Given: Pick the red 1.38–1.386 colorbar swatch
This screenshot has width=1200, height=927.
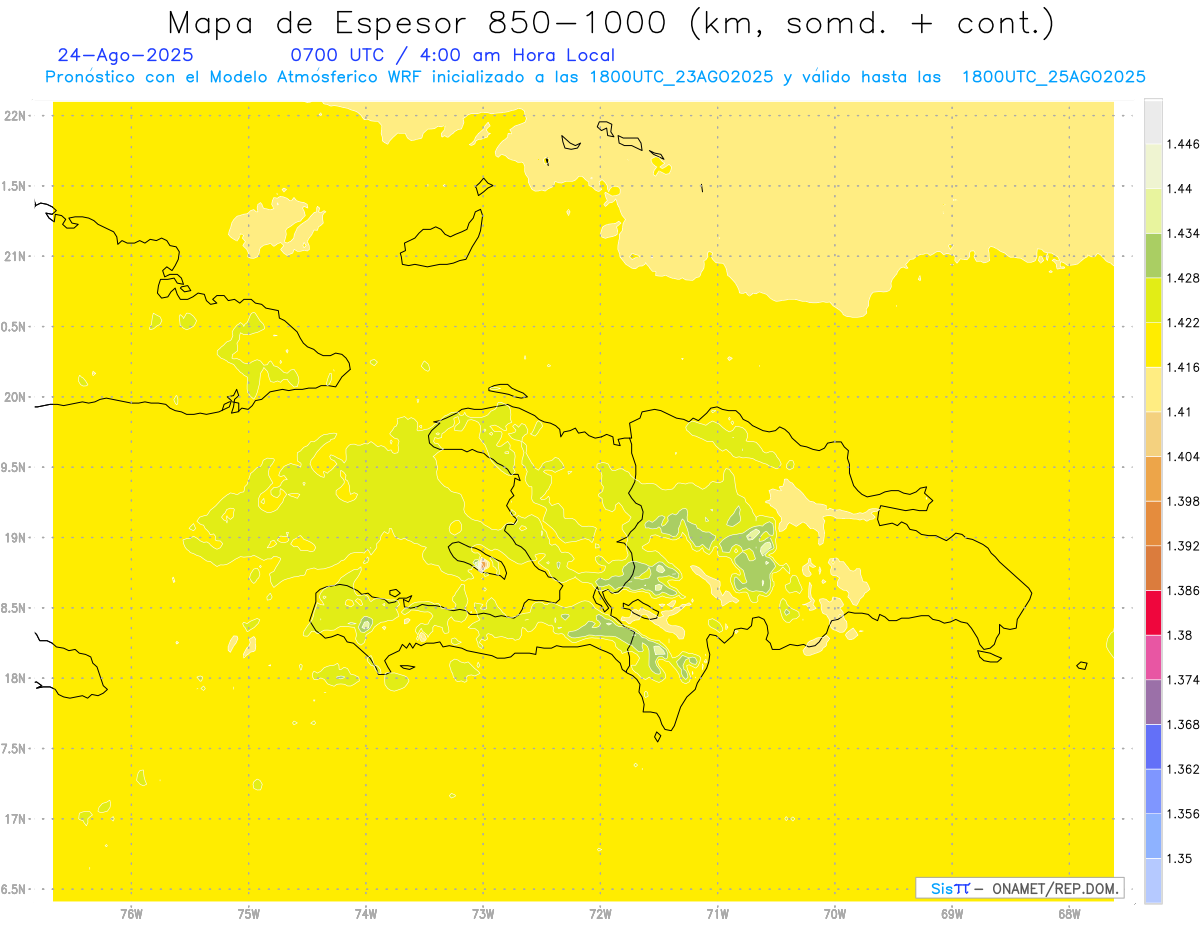Looking at the screenshot, I should (1153, 613).
